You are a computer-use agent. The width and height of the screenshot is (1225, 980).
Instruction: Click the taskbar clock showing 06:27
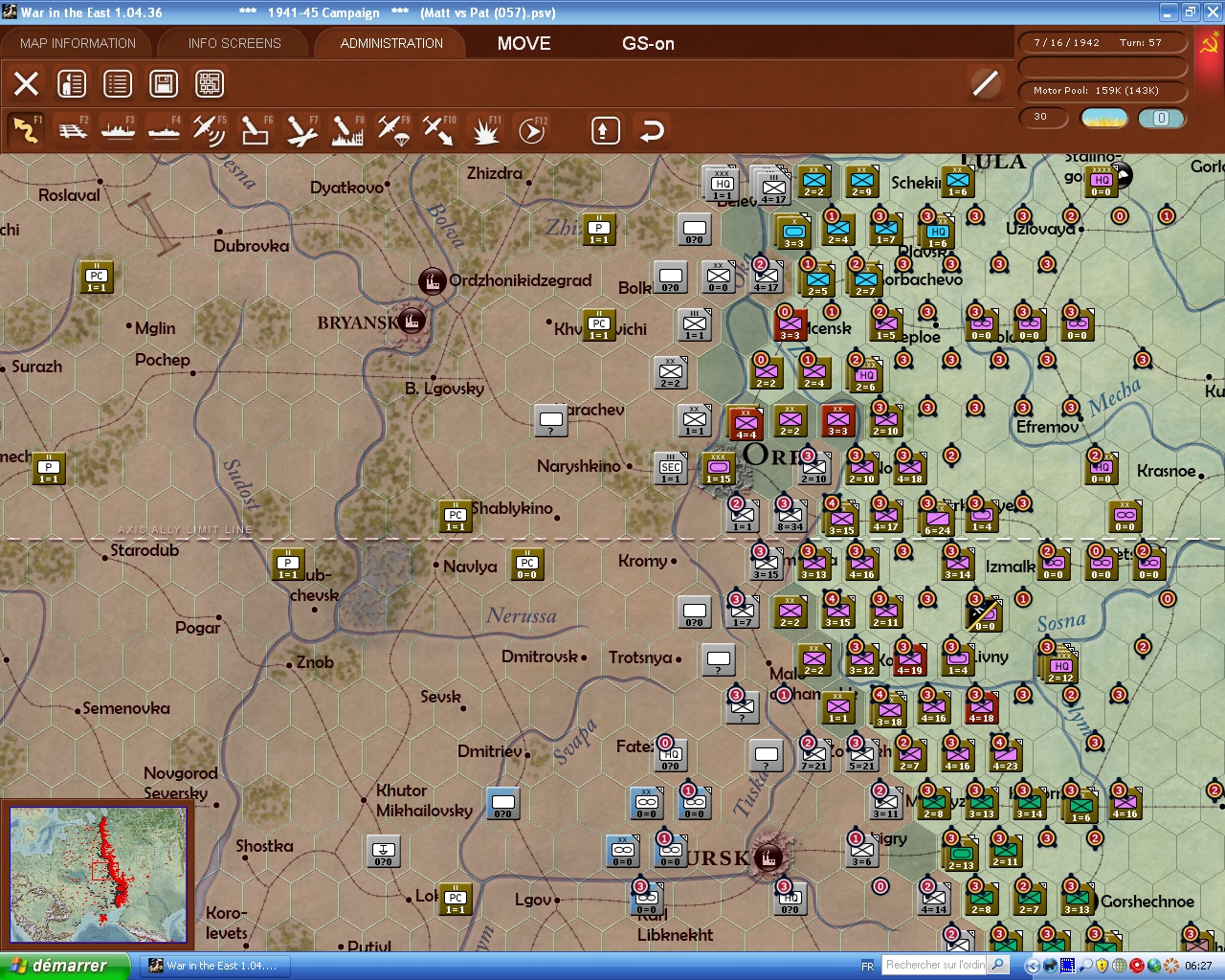[1198, 966]
